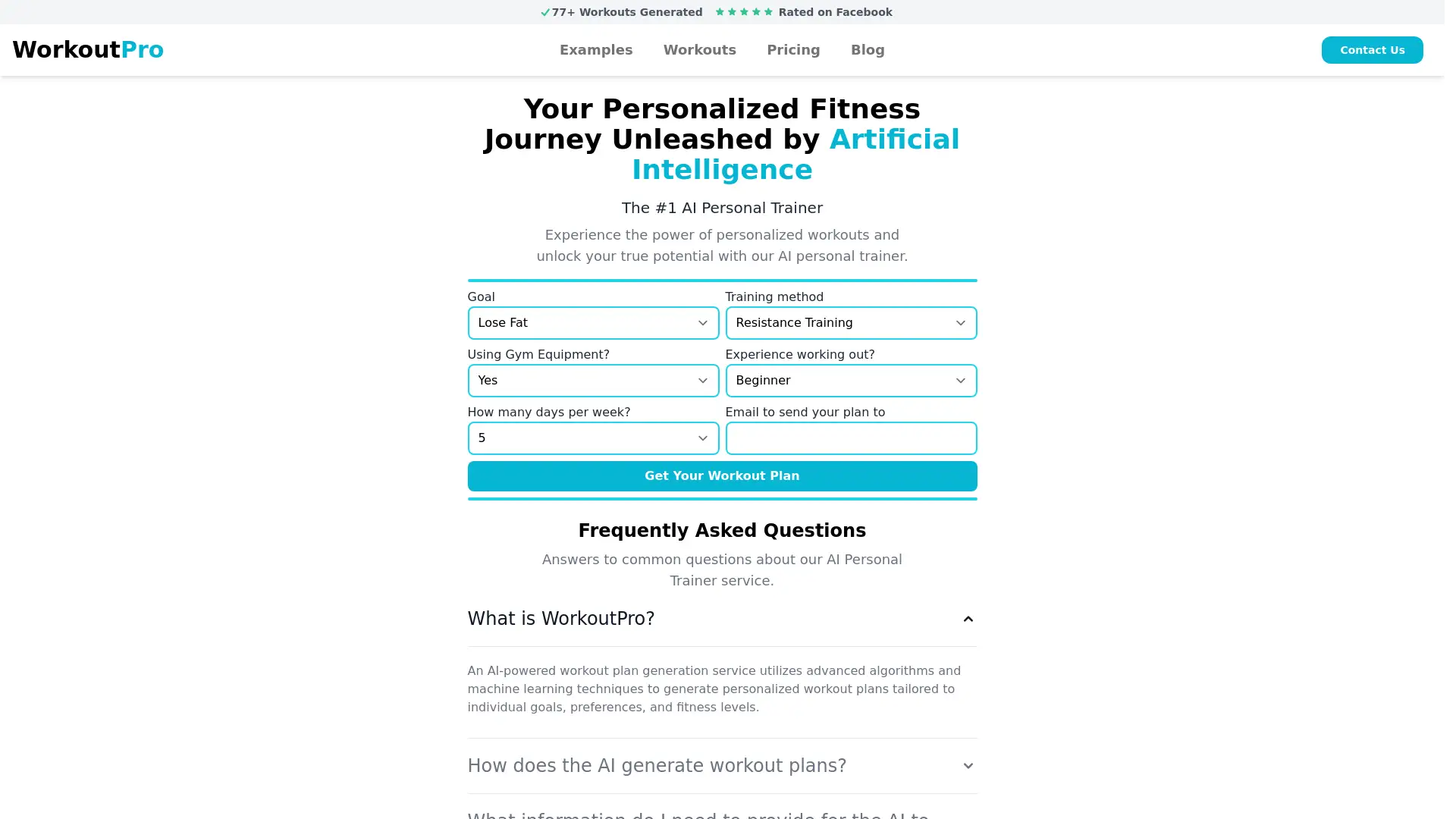This screenshot has height=819, width=1456.
Task: Toggle the 'What is WorkoutPro?' question
Action: click(722, 619)
